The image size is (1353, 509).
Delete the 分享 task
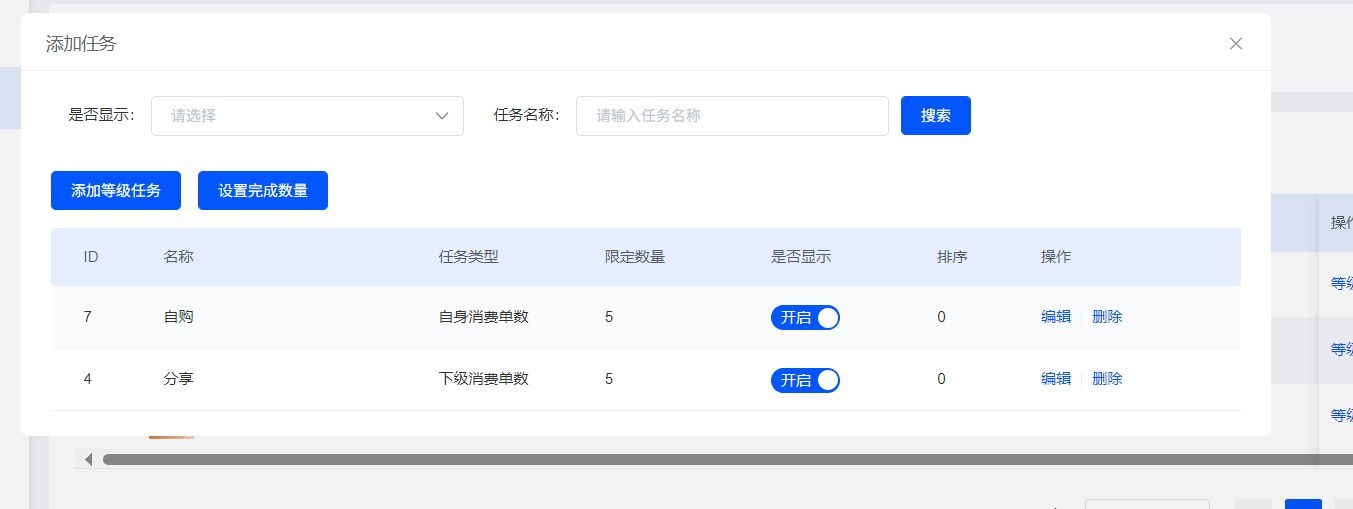[1107, 379]
